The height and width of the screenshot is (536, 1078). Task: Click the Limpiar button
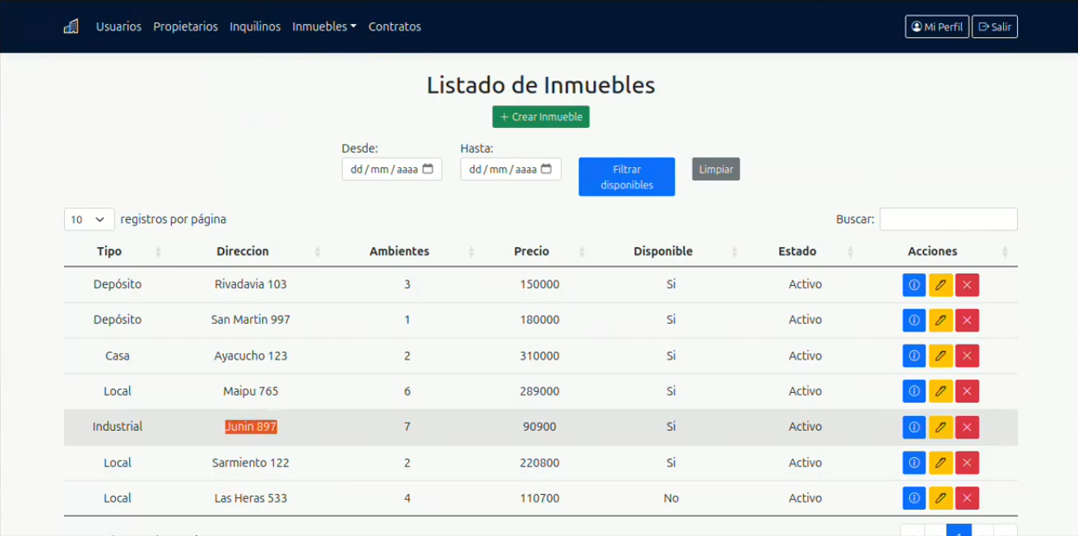pos(716,169)
